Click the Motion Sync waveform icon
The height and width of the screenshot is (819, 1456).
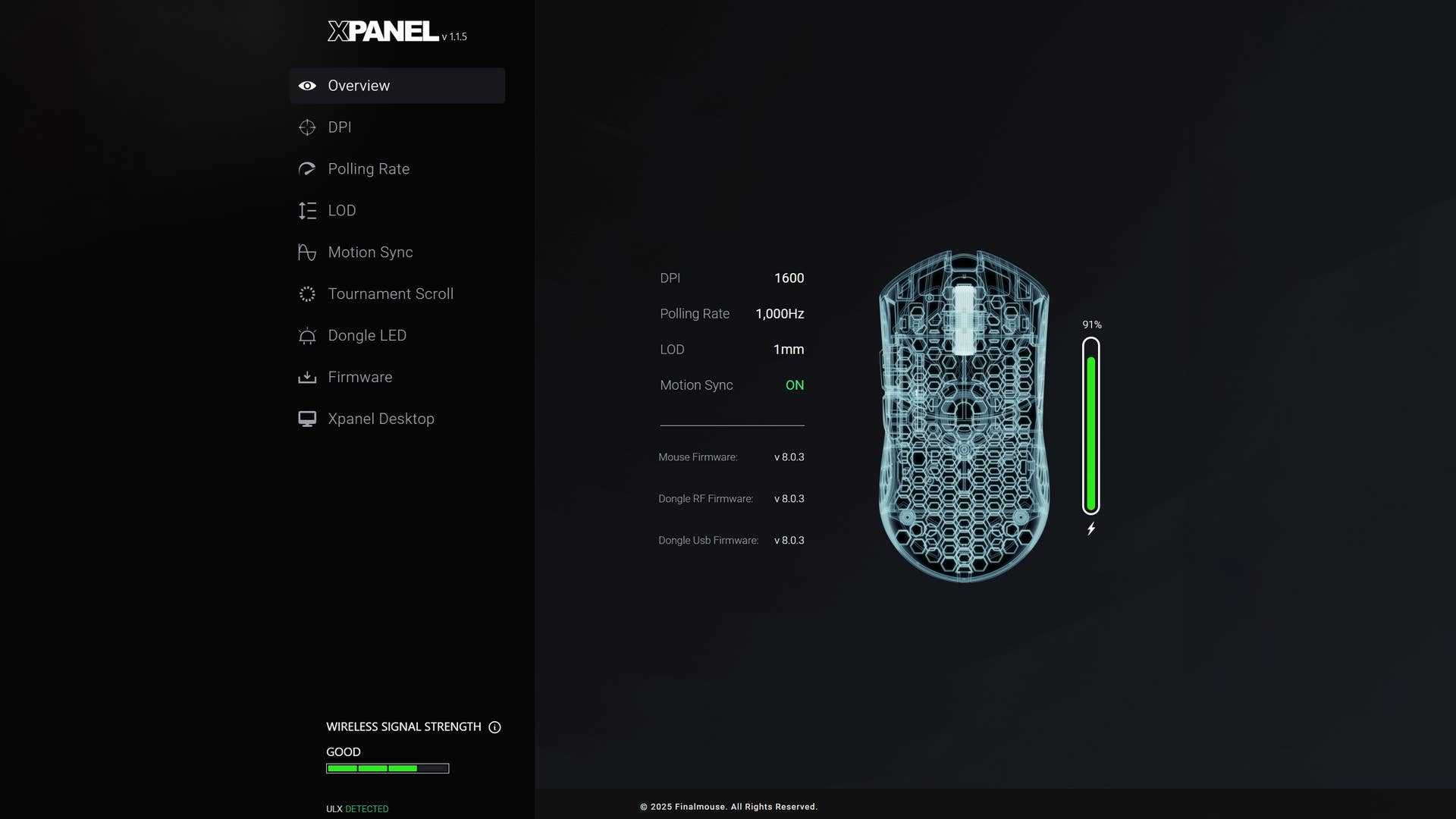click(x=307, y=253)
